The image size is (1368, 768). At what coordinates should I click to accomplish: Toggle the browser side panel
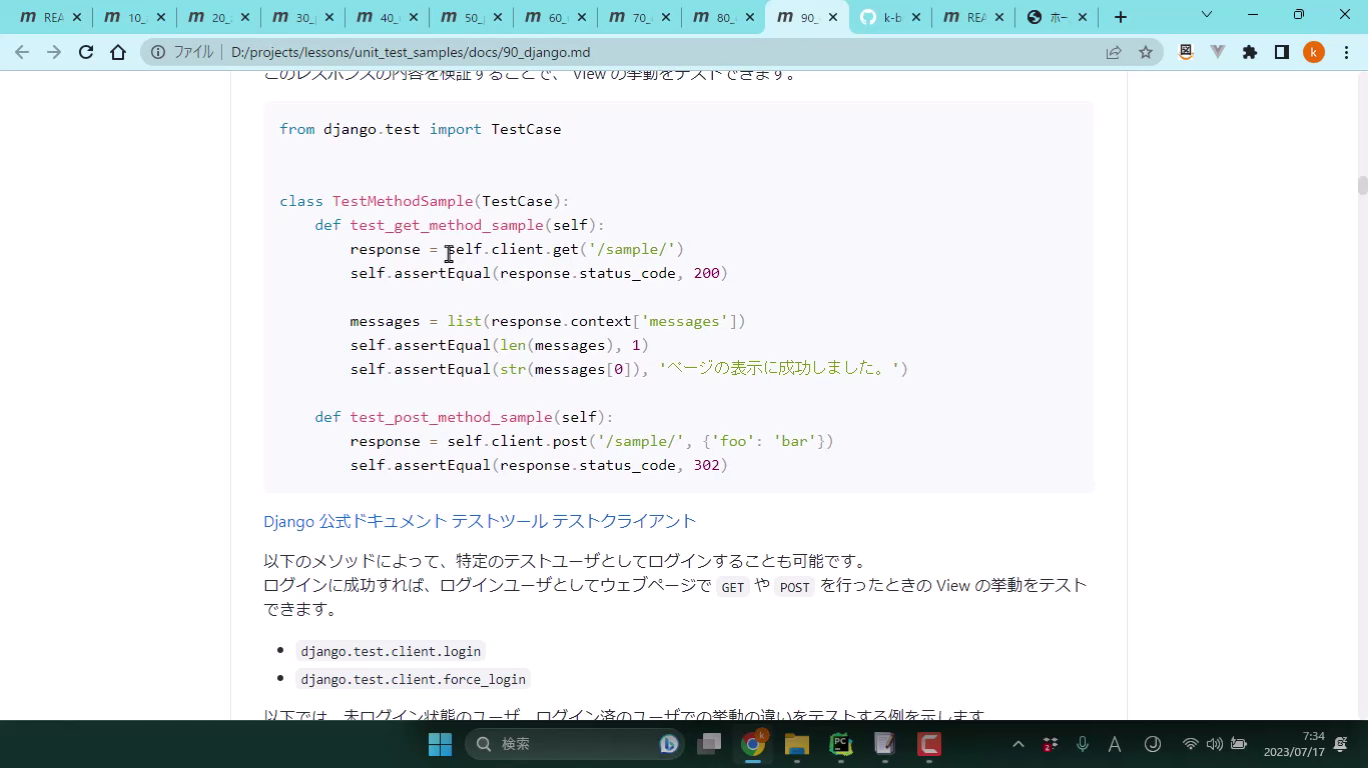1282,52
